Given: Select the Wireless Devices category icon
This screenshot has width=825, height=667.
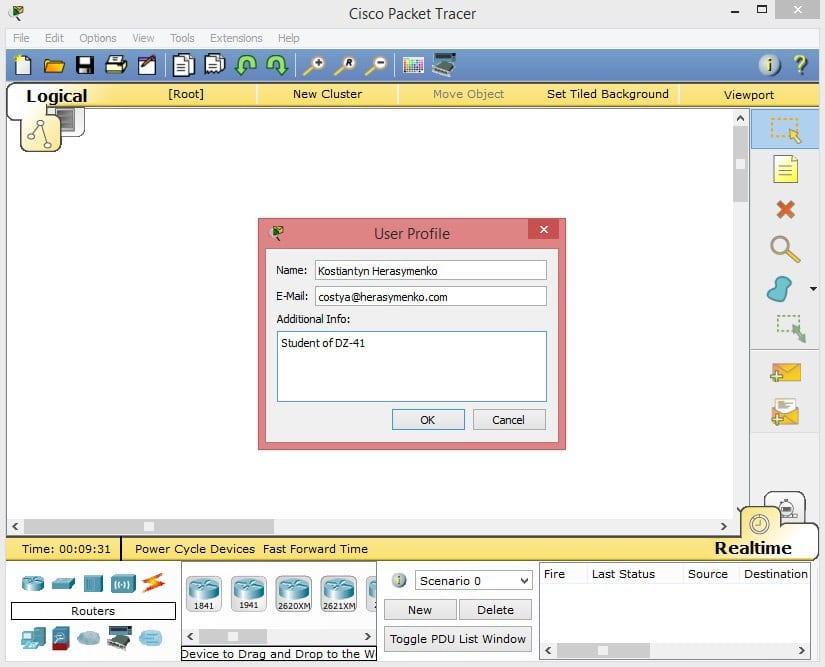Looking at the screenshot, I should (x=123, y=583).
